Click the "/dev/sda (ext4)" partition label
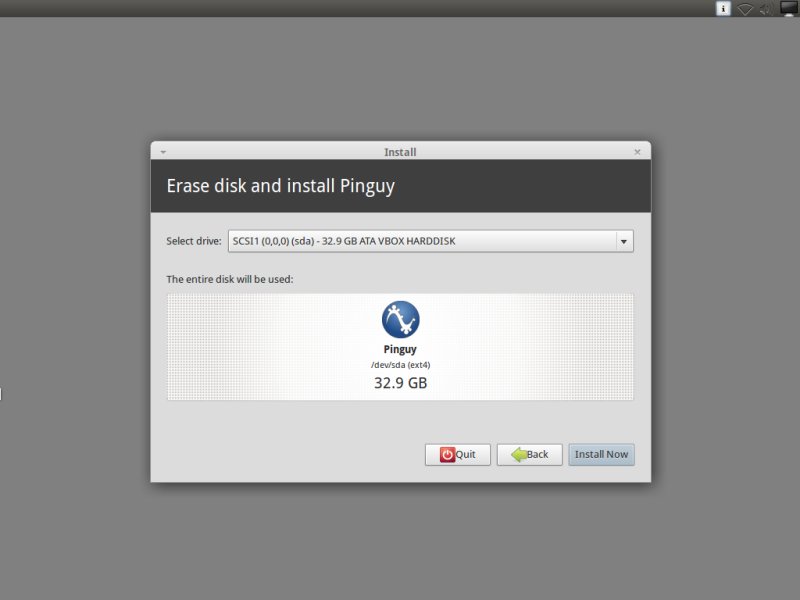The height and width of the screenshot is (600, 800). [401, 365]
